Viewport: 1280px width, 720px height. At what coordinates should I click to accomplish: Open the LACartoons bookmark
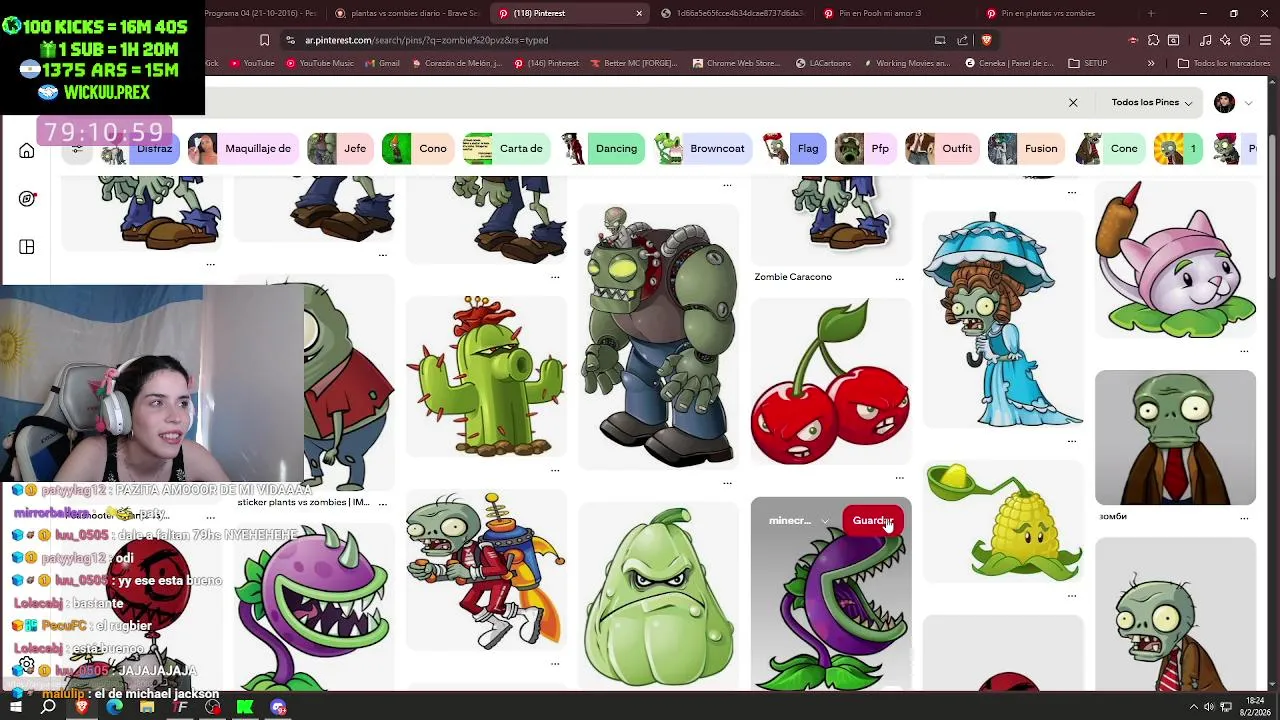point(823,63)
